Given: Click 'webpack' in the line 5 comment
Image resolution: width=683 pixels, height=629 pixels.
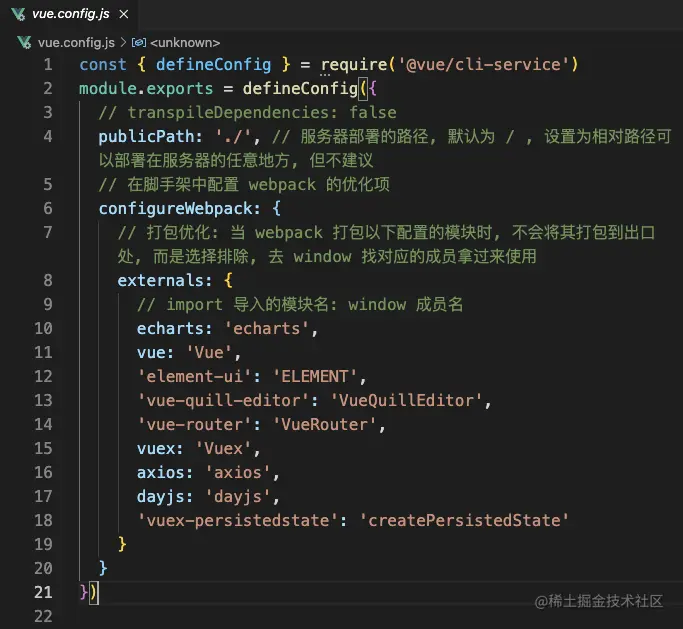Looking at the screenshot, I should click(282, 184).
